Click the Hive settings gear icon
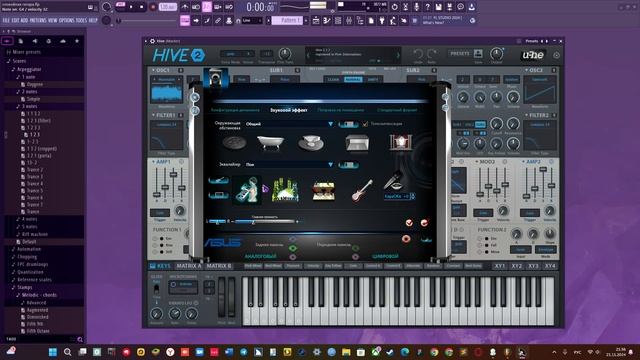 (x=556, y=55)
